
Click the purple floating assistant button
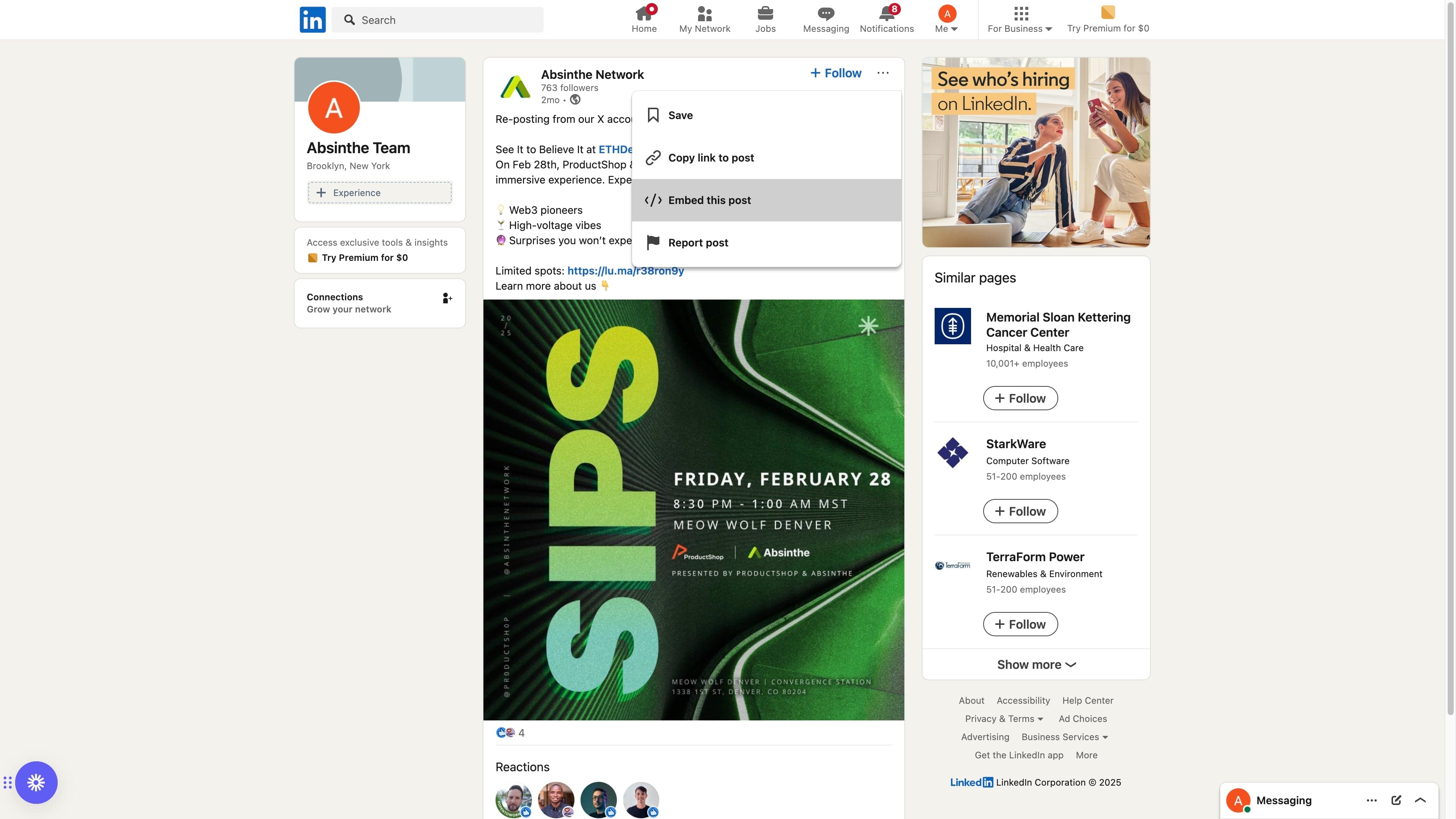point(36,783)
